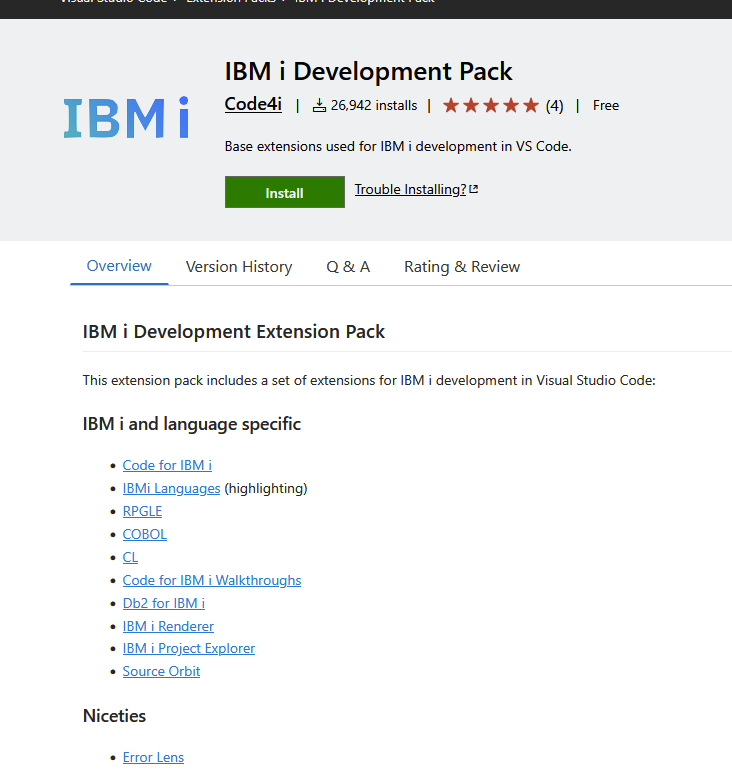732x773 pixels.
Task: Select the Overview tab
Action: 119,266
